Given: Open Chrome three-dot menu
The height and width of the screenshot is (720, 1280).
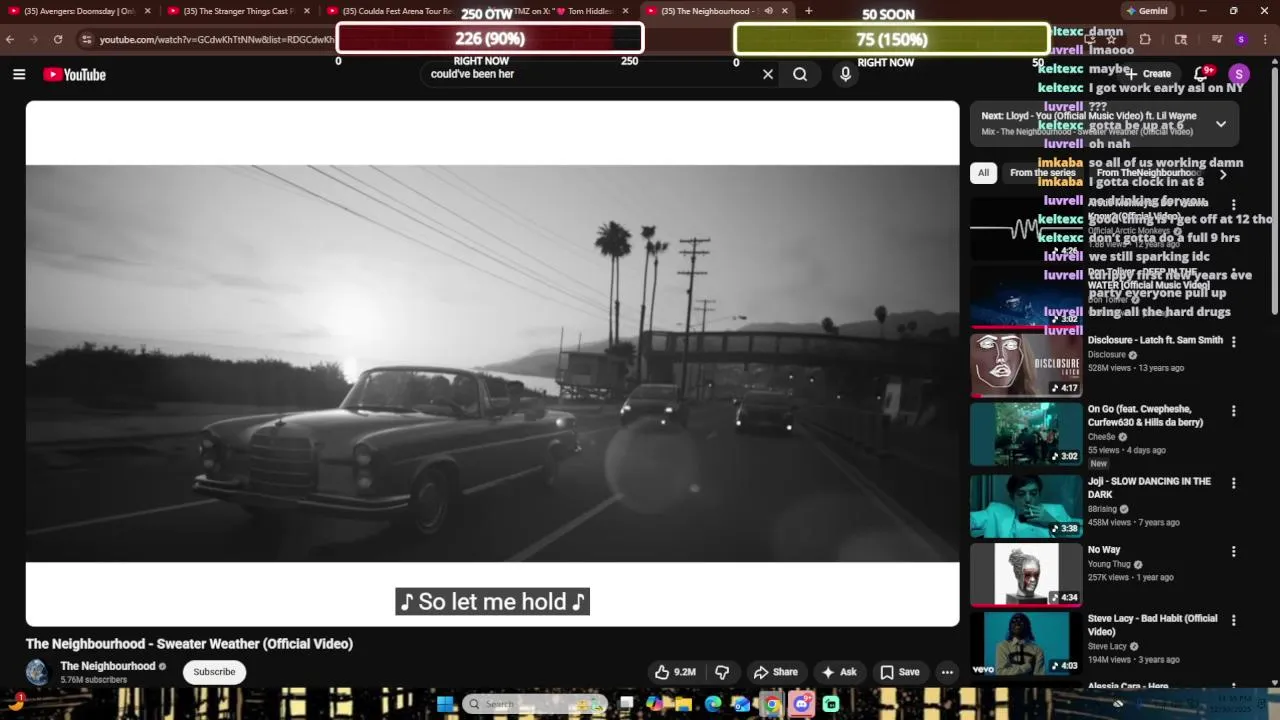Looking at the screenshot, I should [x=1266, y=39].
